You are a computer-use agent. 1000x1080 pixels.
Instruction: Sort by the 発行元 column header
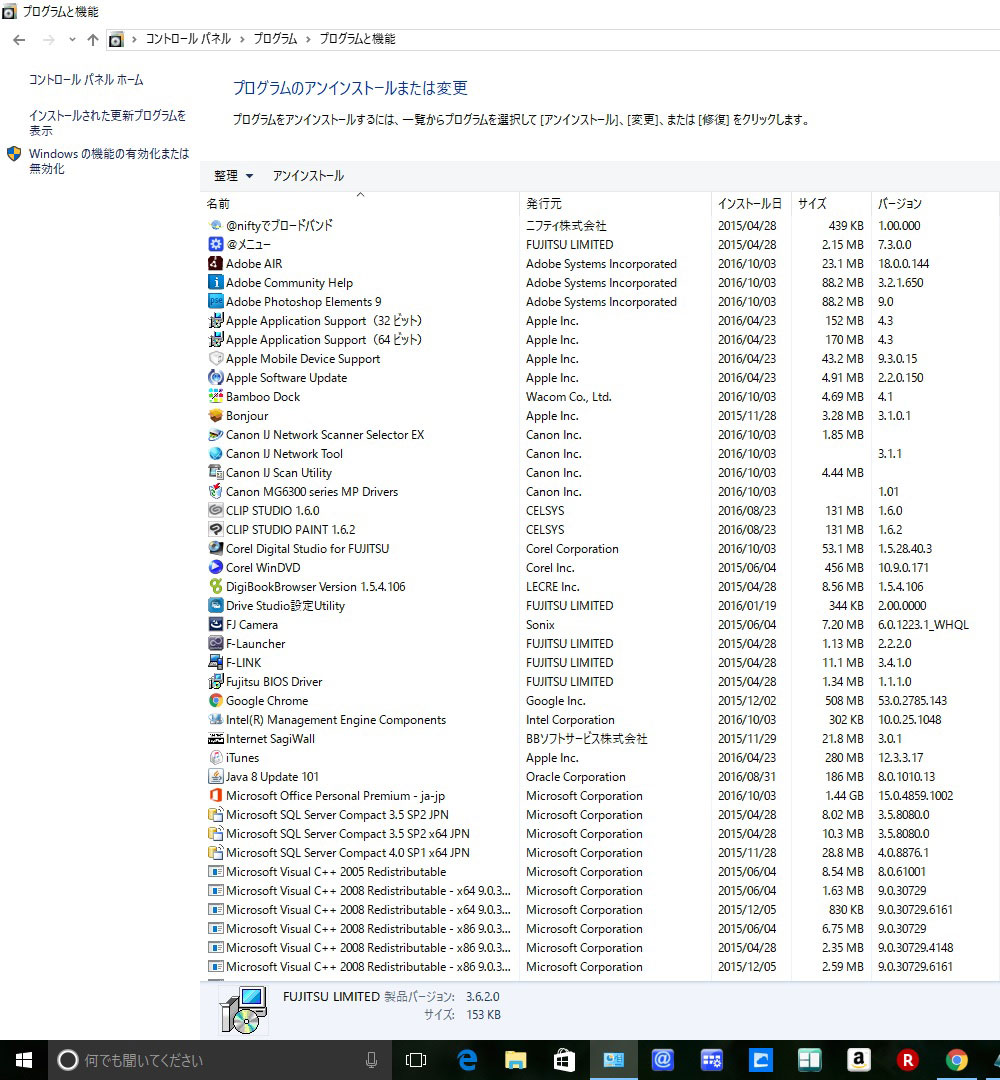point(615,203)
